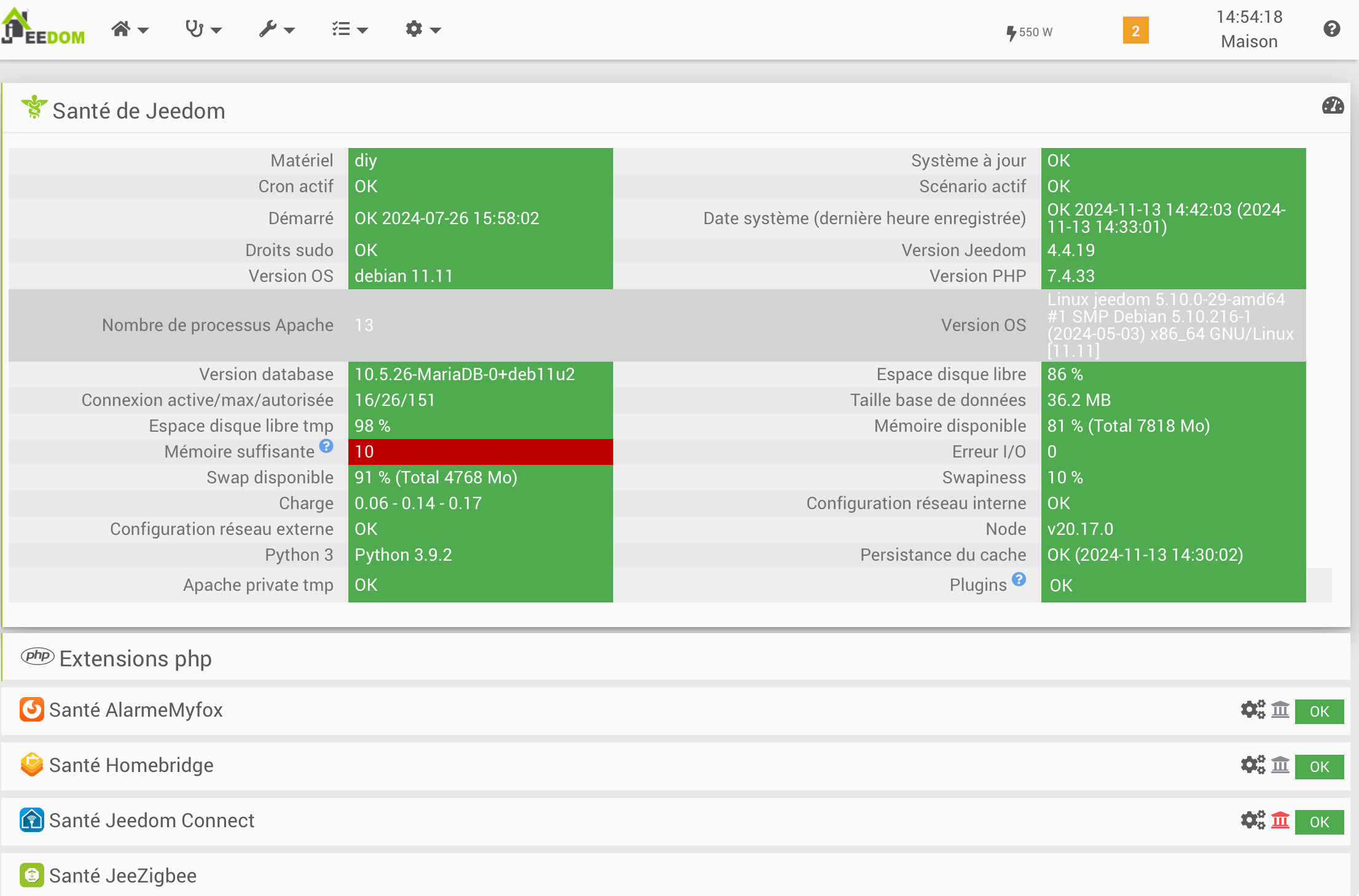This screenshot has width=1359, height=896.
Task: Expand the Santé JeeZigbee section
Action: coord(123,875)
